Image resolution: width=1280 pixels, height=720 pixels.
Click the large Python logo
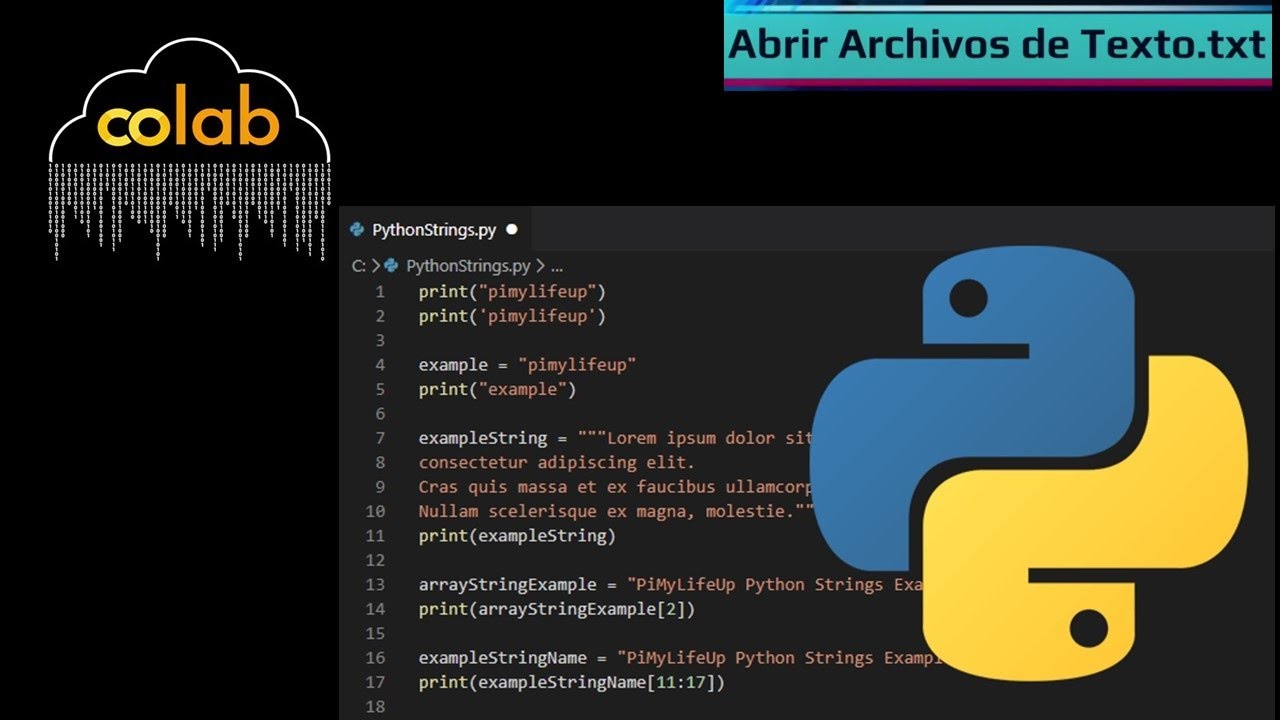(1029, 463)
